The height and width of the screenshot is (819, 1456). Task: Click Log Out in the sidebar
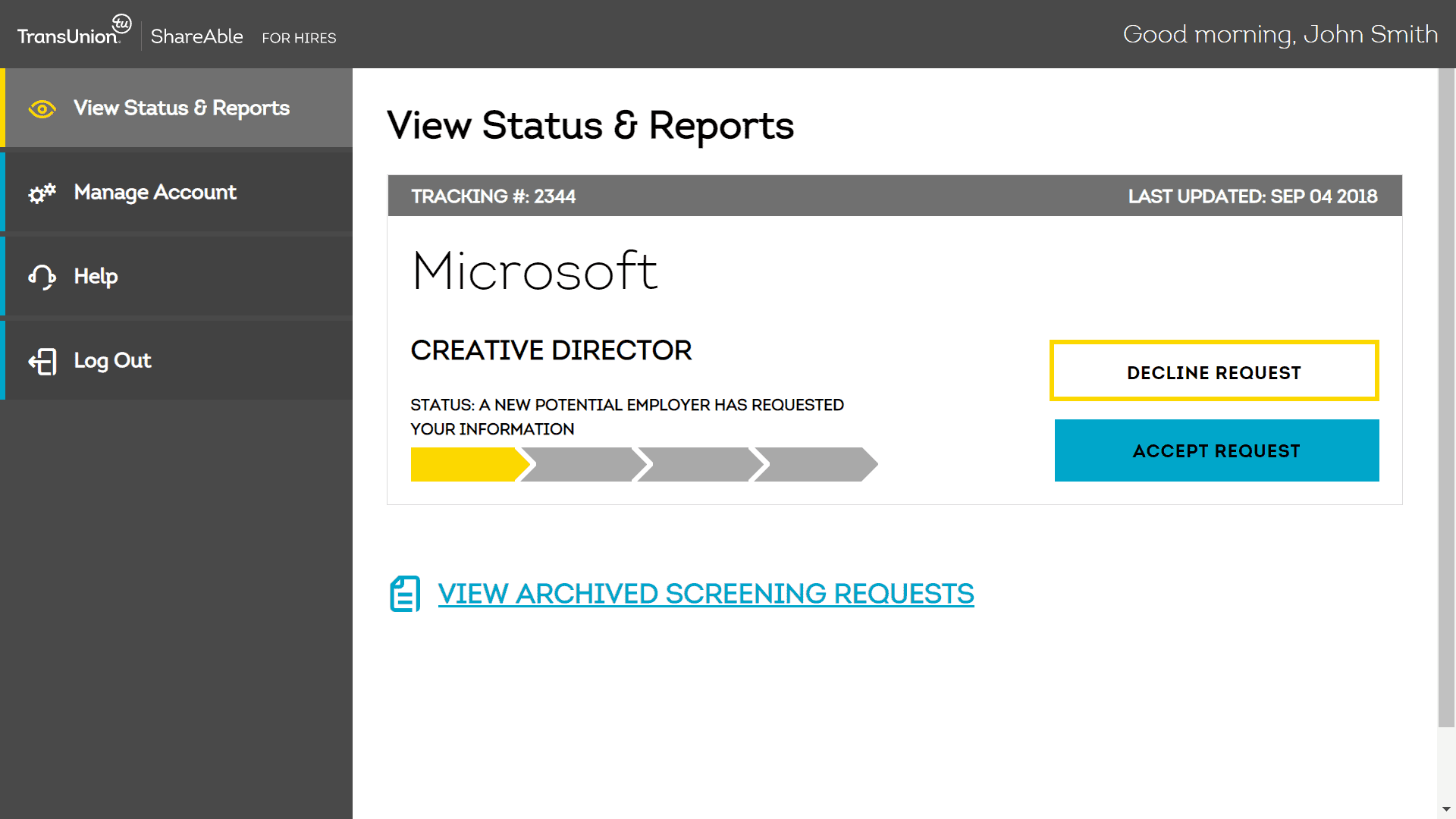[111, 361]
